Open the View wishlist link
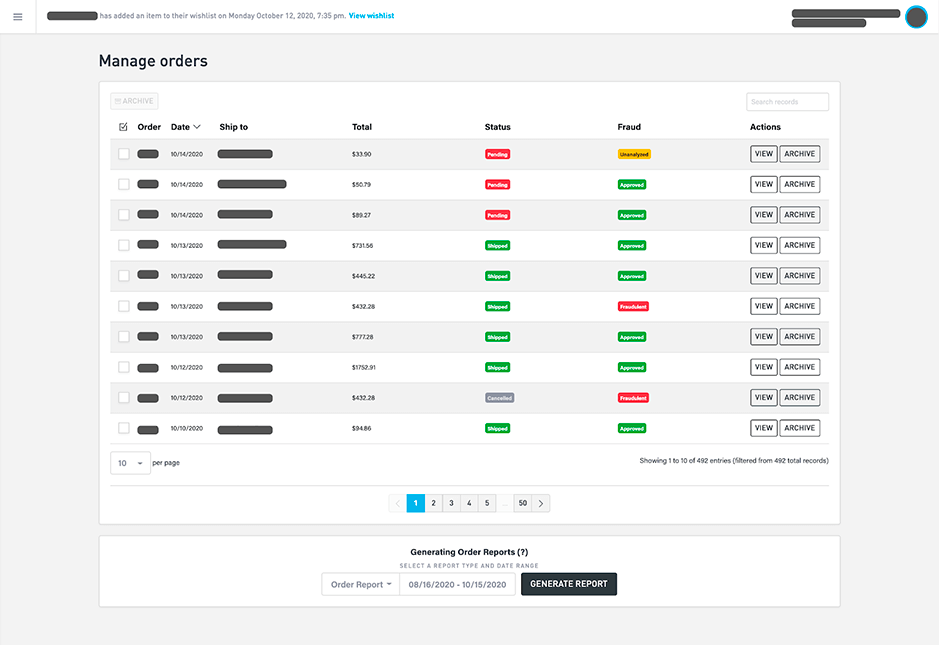The image size is (939, 645). click(370, 16)
